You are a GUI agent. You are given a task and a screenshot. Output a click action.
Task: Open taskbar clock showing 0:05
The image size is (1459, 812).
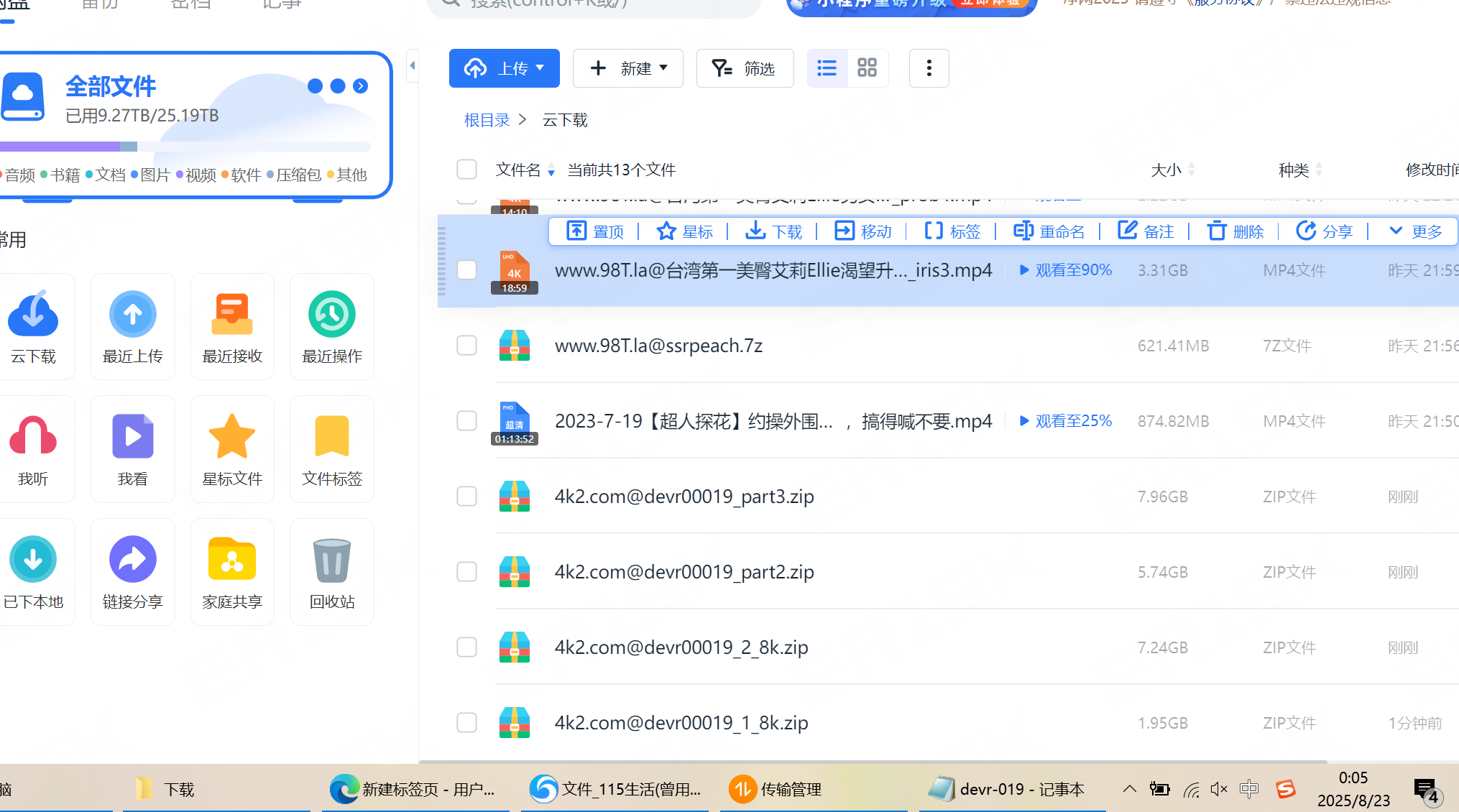[1353, 789]
